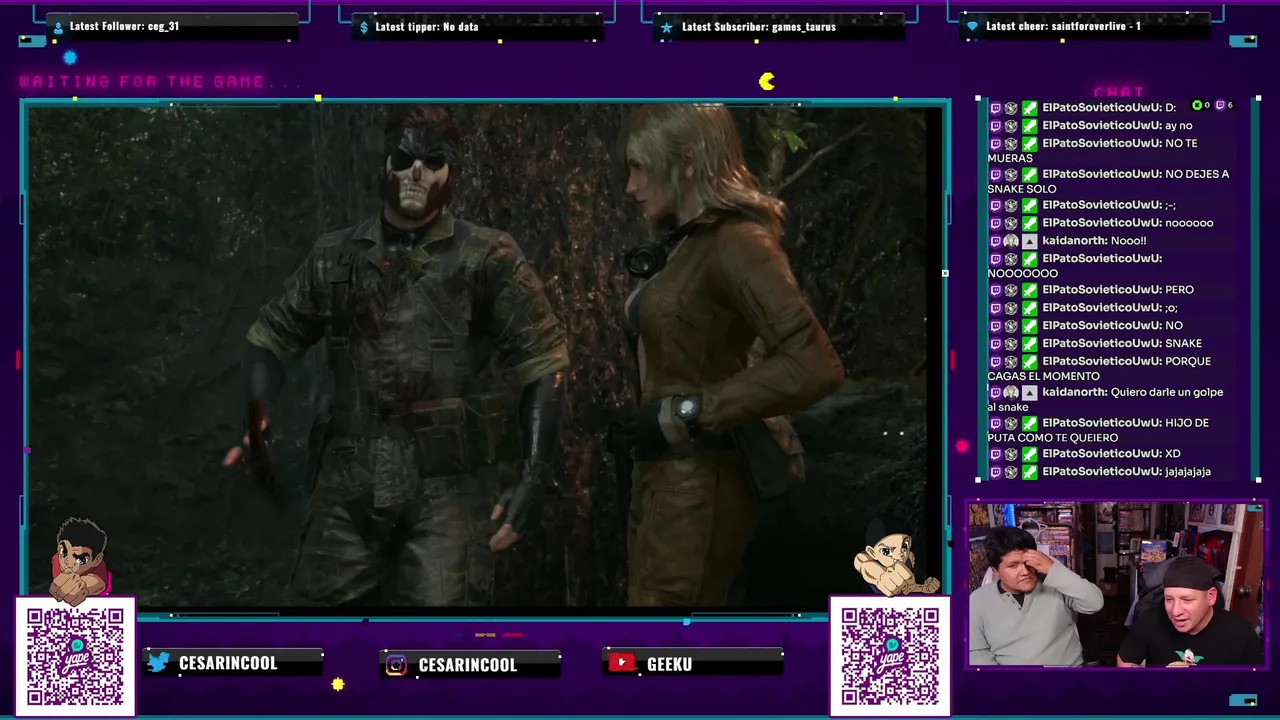The width and height of the screenshot is (1280, 720).
Task: Click the "WAITING FOR THE GAME..." title text
Action: pyautogui.click(x=158, y=82)
